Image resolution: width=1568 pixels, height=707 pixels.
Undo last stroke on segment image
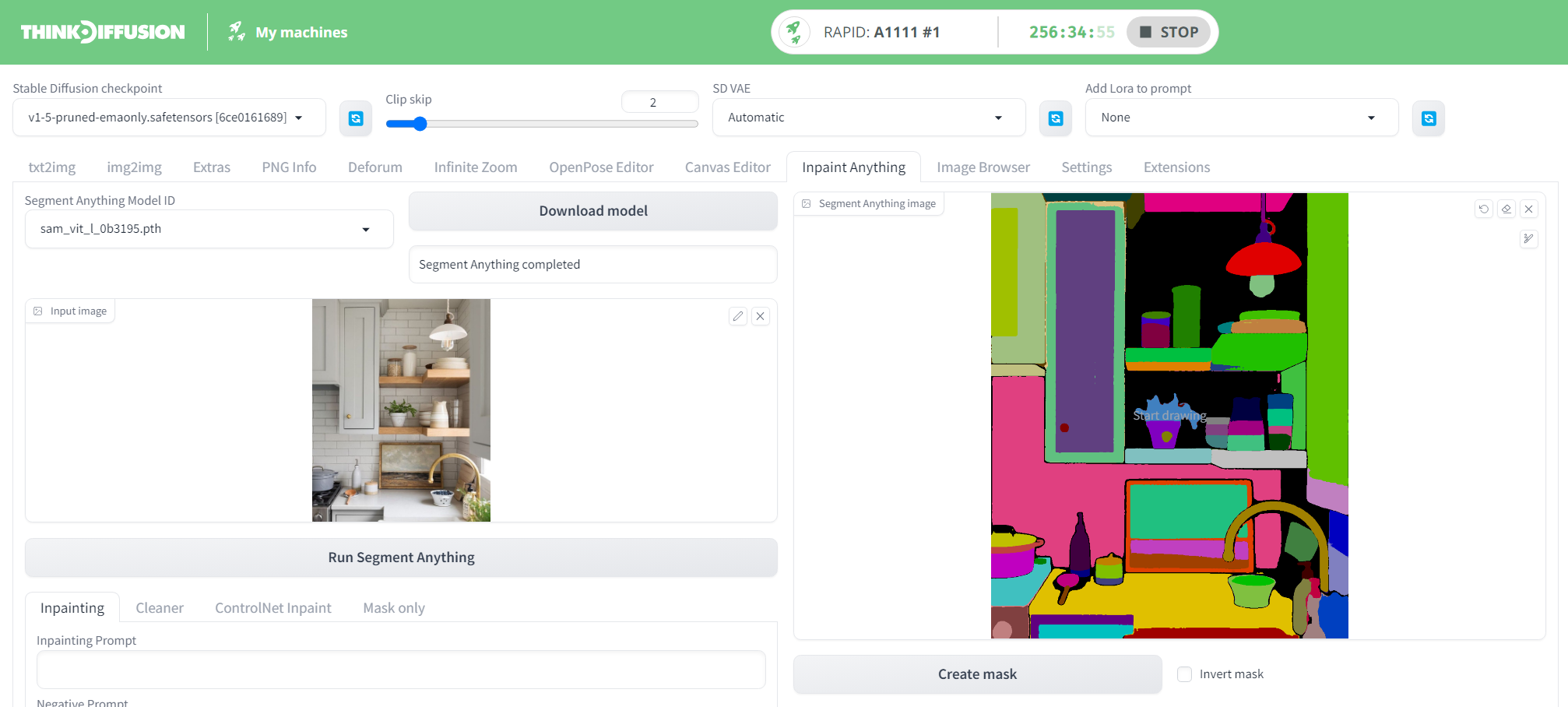coord(1484,209)
